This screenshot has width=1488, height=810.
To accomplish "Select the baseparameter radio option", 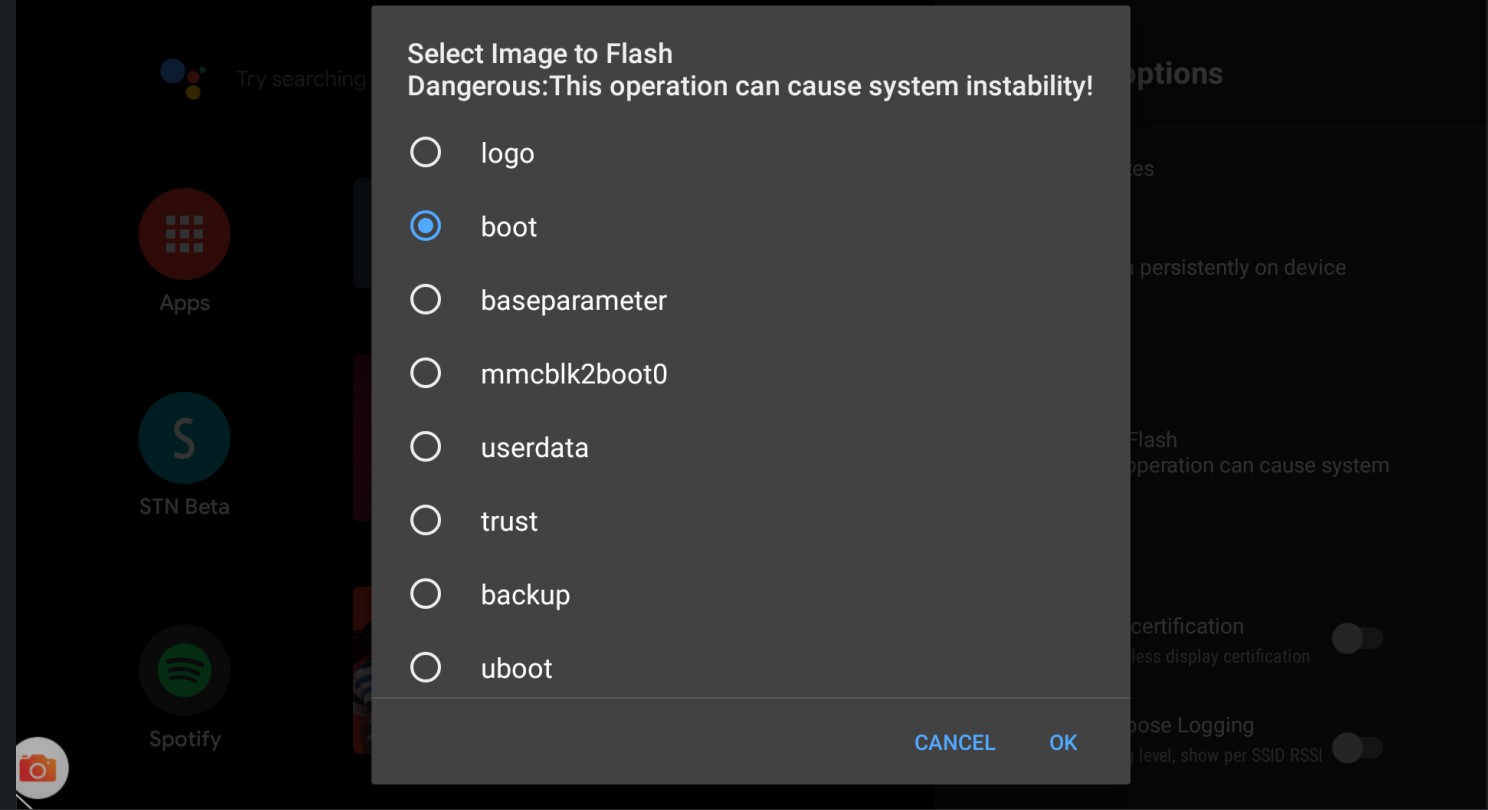I will pyautogui.click(x=426, y=300).
